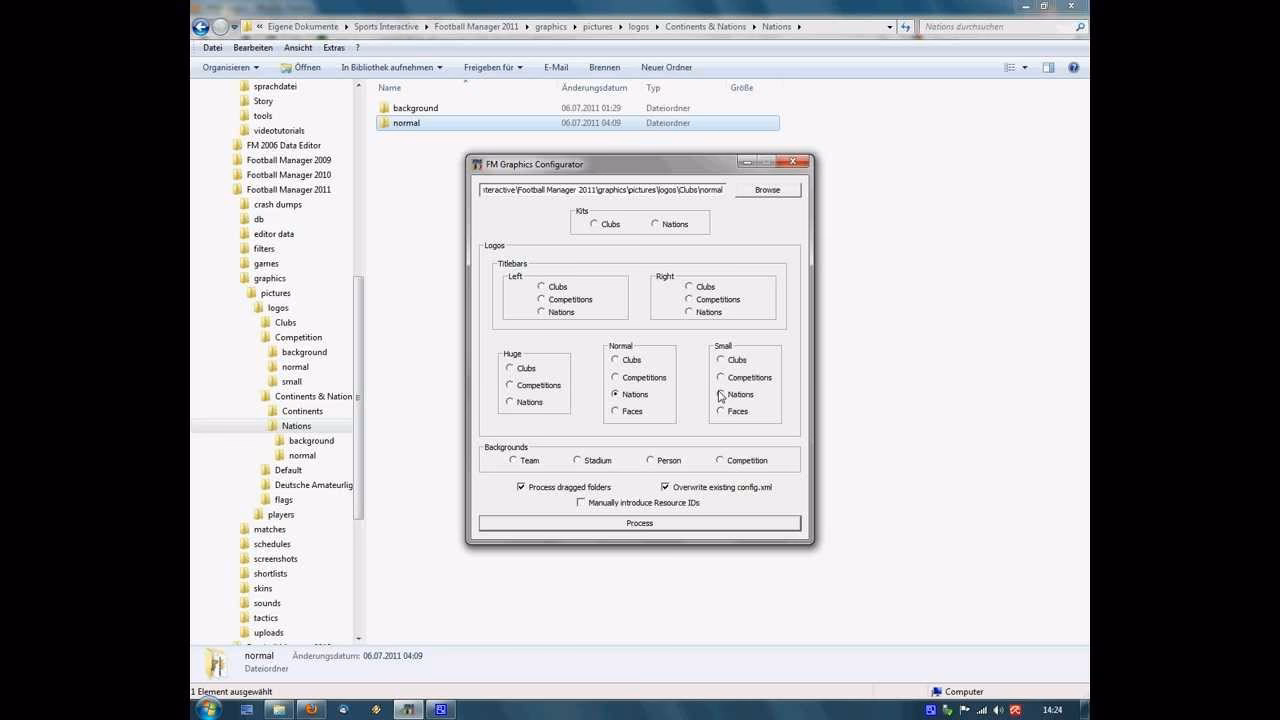
Task: Adjust volume via the speaker tray icon
Action: point(998,711)
